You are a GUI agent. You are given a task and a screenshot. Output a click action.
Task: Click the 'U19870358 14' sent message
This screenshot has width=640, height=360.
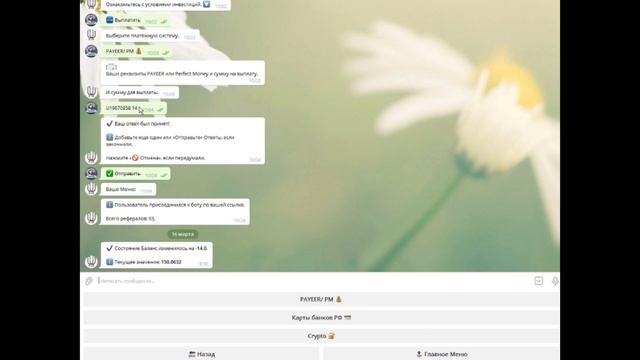[134, 108]
